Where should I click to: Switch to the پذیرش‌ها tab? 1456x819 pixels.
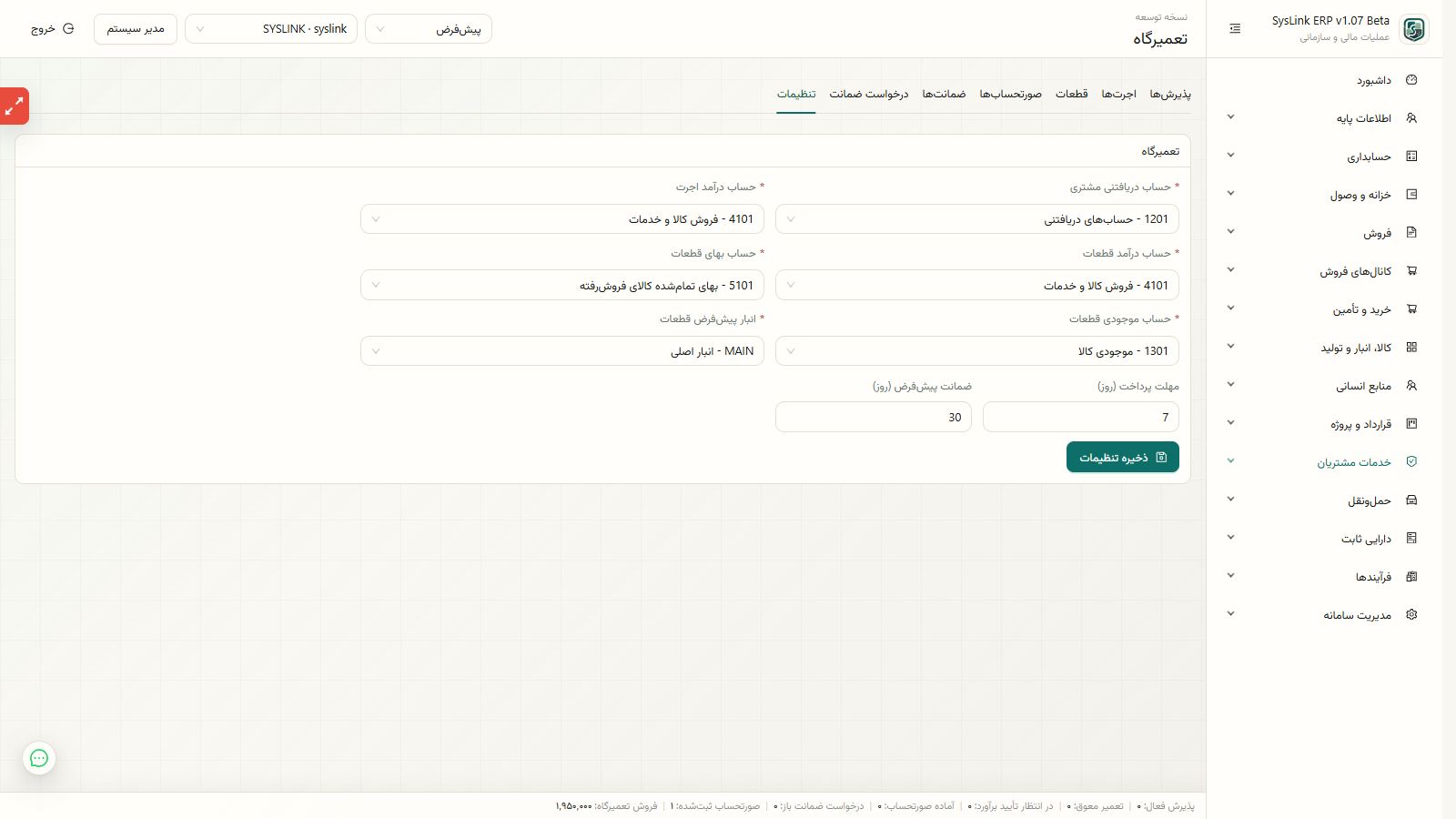click(1170, 94)
